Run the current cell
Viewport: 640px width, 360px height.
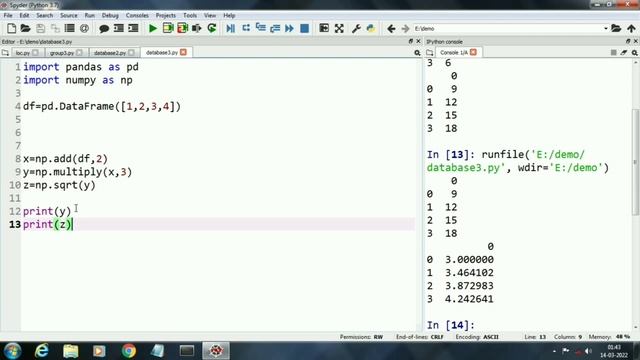(x=168, y=28)
